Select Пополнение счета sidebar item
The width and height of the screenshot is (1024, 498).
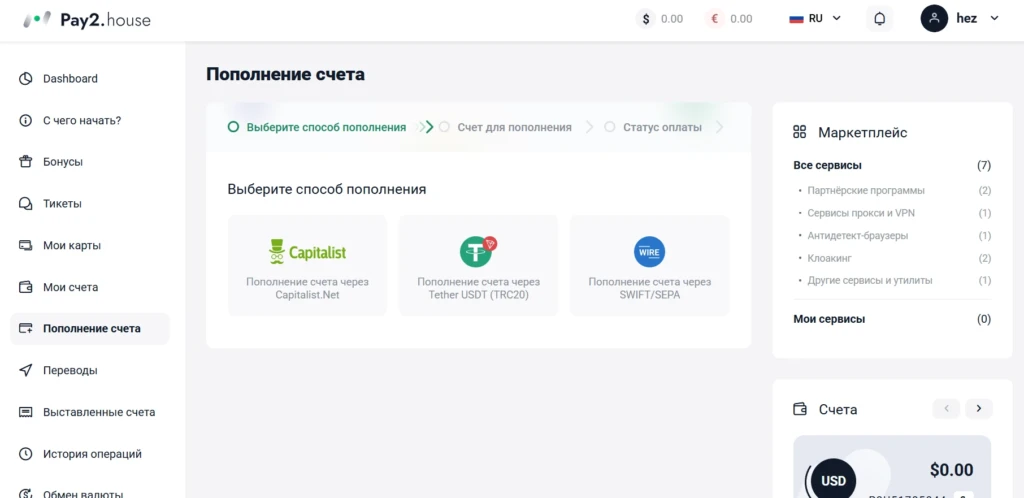click(89, 329)
